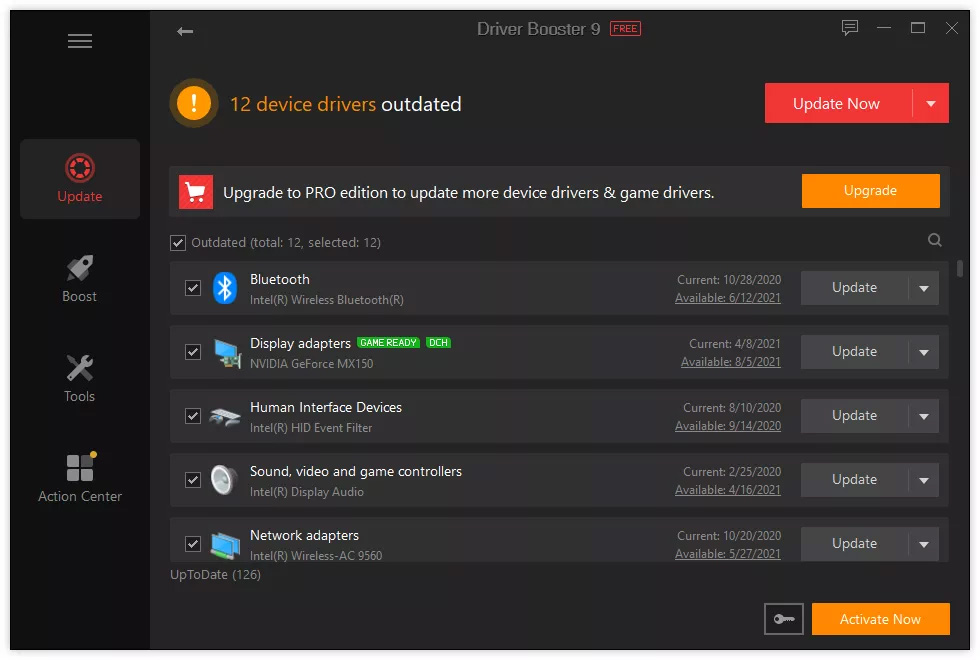Image resolution: width=980 pixels, height=660 pixels.
Task: Update the Intel HID Event Filter driver
Action: (854, 416)
